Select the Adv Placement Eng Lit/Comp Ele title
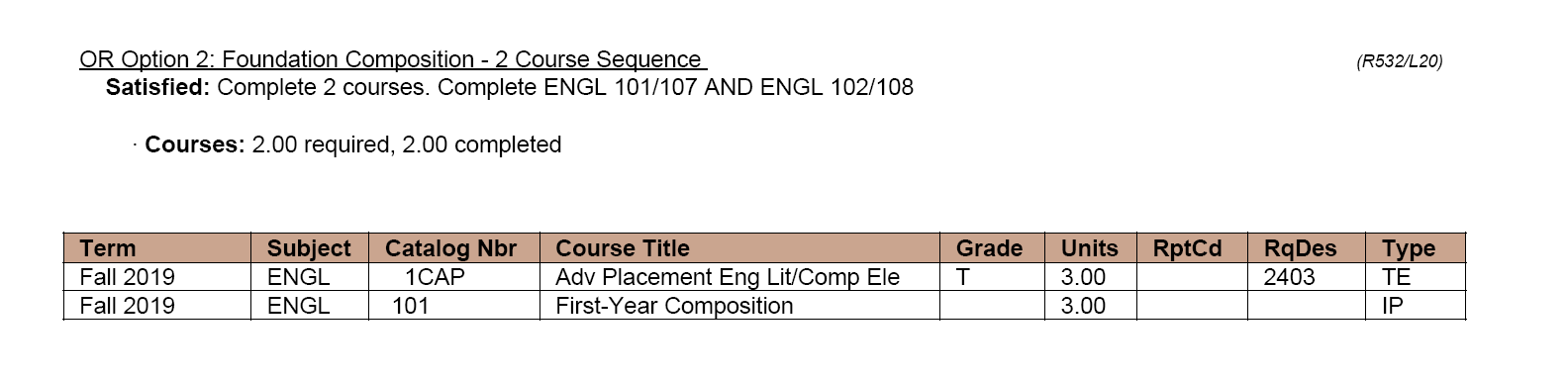 pos(728,277)
